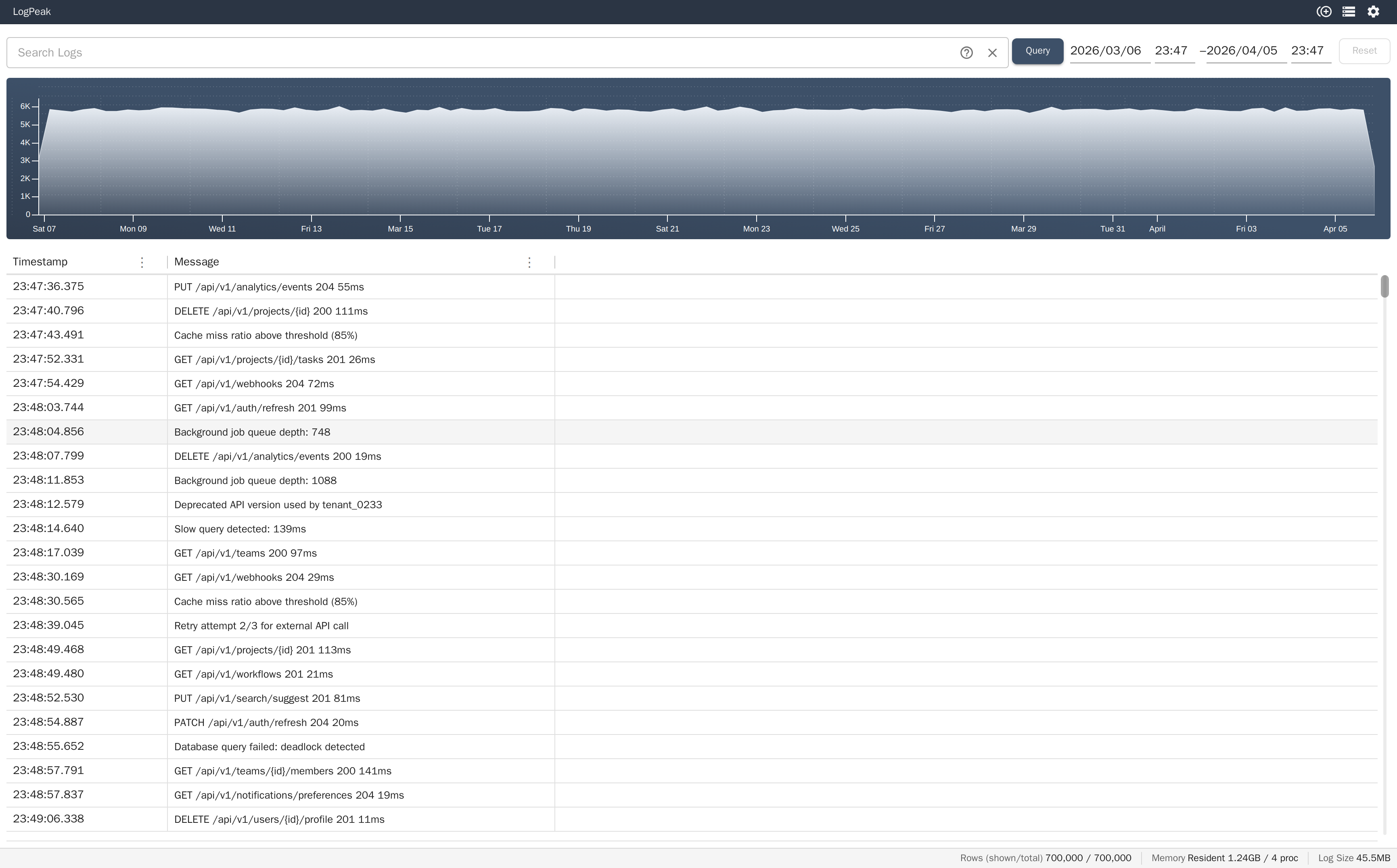
Task: Select Background job queue depth: 1088 row
Action: [692, 480]
